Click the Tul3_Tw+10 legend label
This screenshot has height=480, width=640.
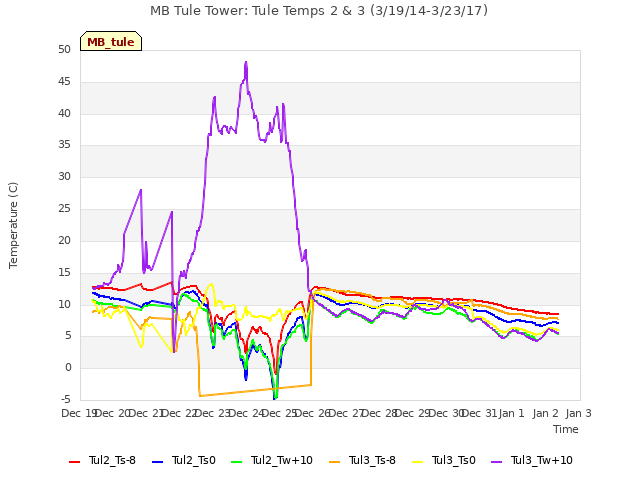542,460
